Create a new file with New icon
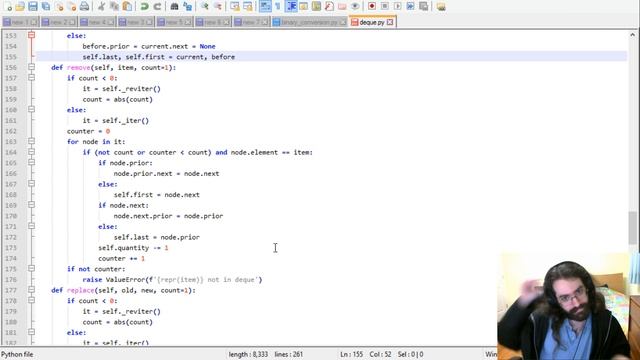This screenshot has width=640, height=360. 8,7
